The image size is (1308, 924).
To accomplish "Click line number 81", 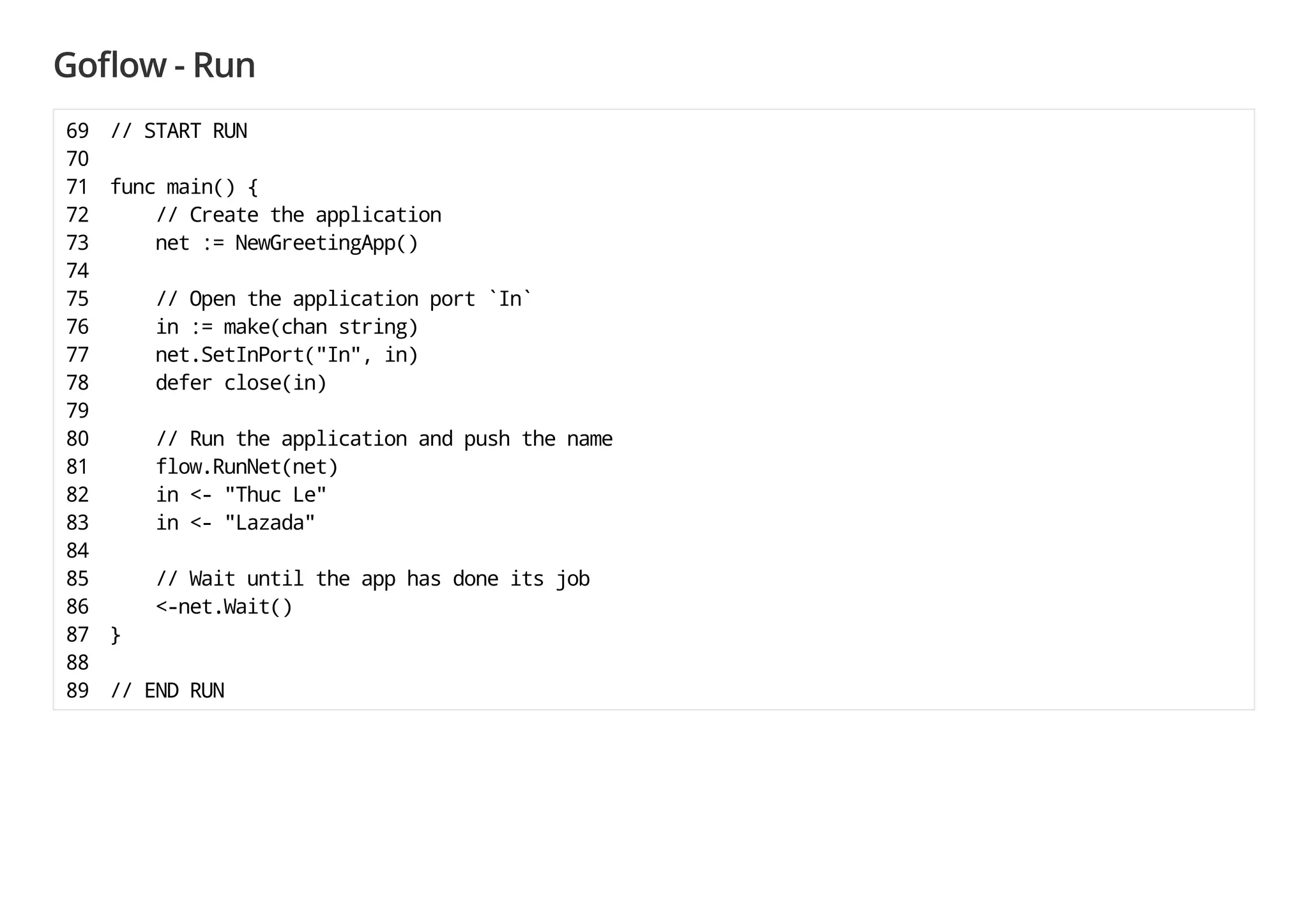I will click(77, 467).
